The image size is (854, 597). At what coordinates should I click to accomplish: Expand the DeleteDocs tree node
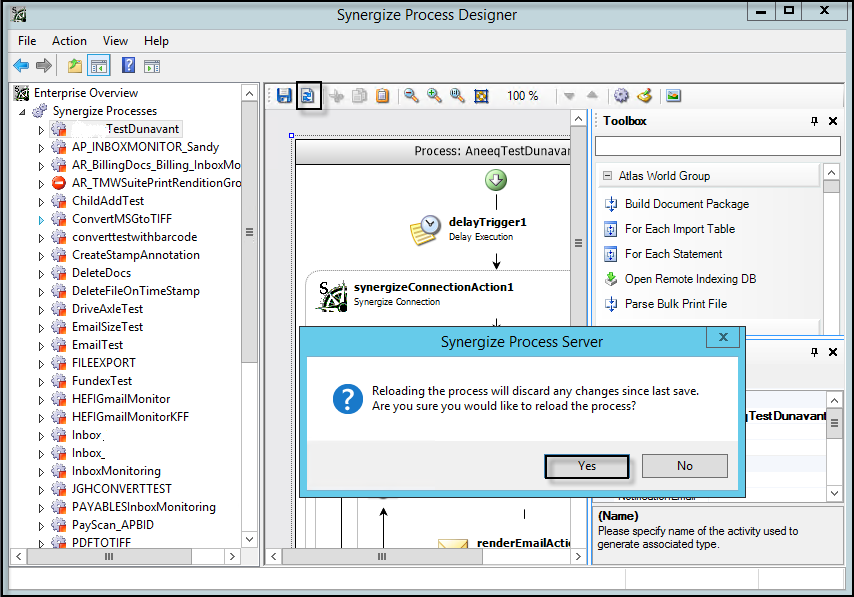coord(41,274)
